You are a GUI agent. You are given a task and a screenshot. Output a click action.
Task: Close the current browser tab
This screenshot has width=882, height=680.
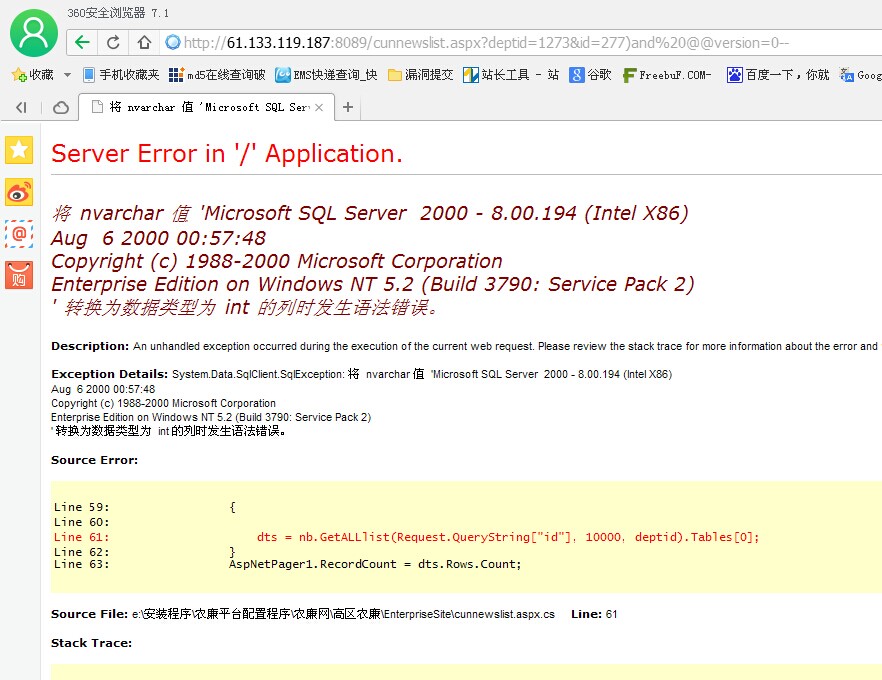[319, 107]
